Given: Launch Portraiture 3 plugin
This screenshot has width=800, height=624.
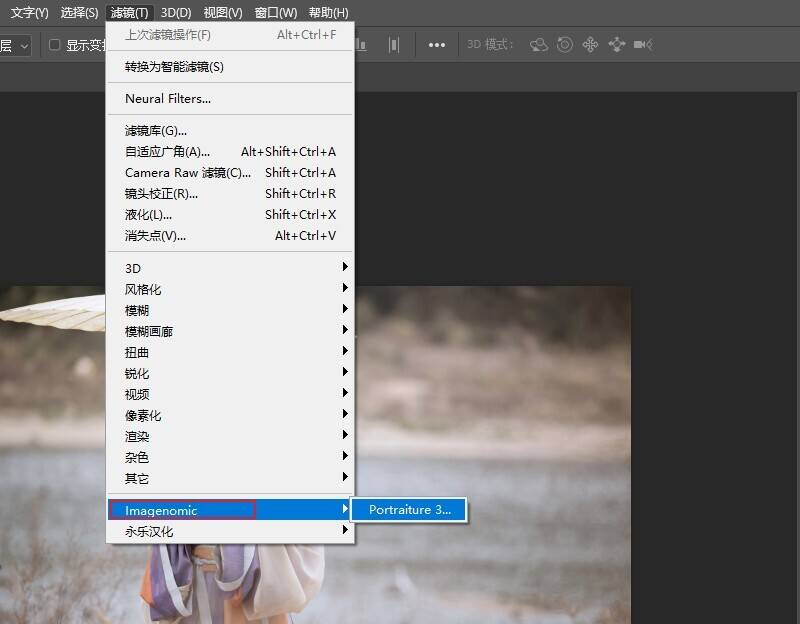Looking at the screenshot, I should click(x=409, y=510).
